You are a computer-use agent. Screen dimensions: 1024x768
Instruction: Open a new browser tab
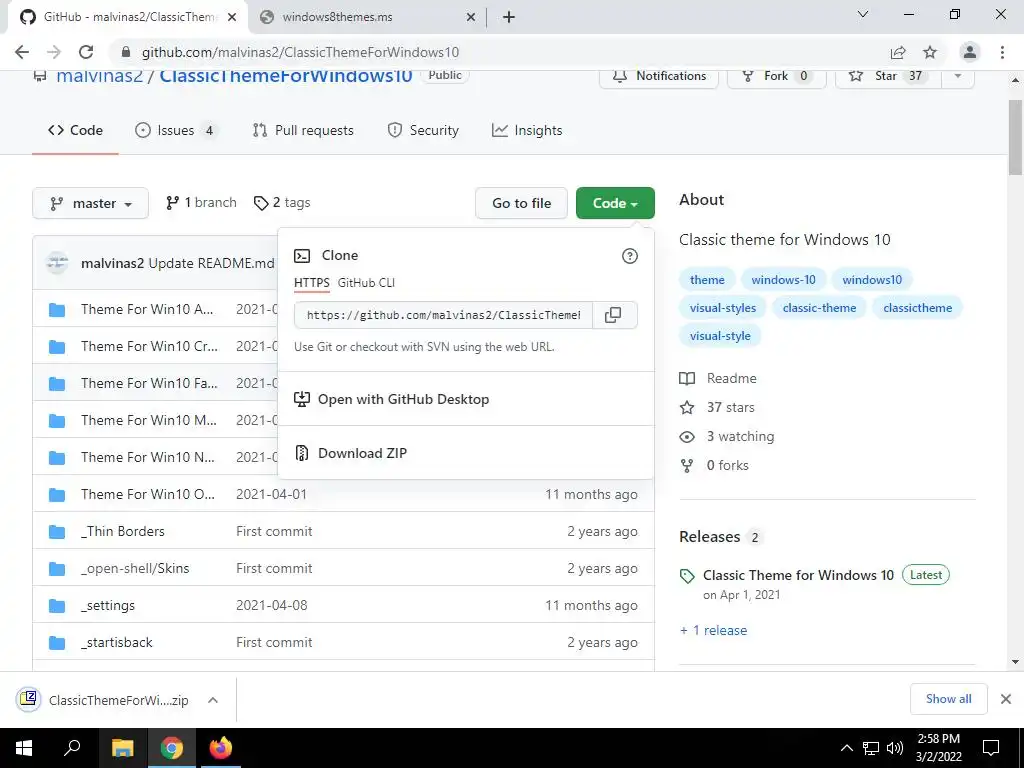click(509, 17)
